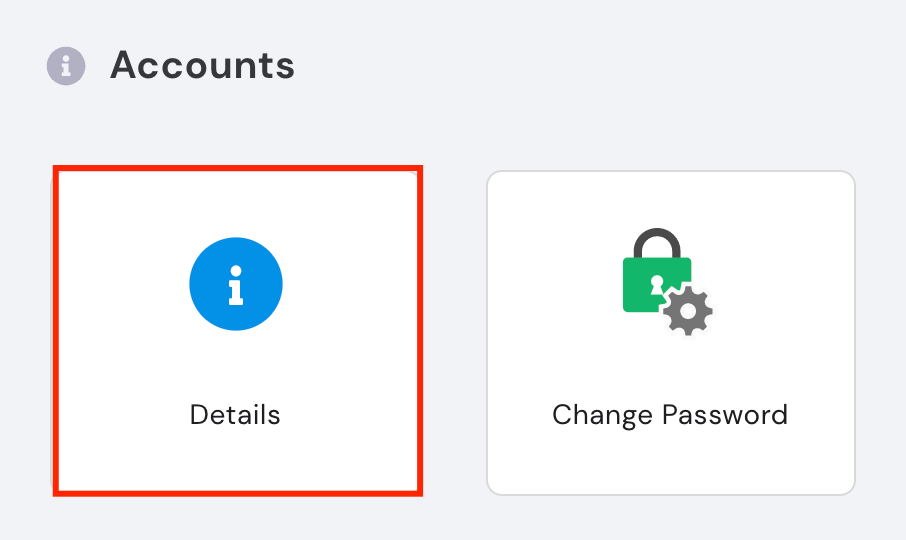
Task: Open the Details card
Action: point(237,331)
